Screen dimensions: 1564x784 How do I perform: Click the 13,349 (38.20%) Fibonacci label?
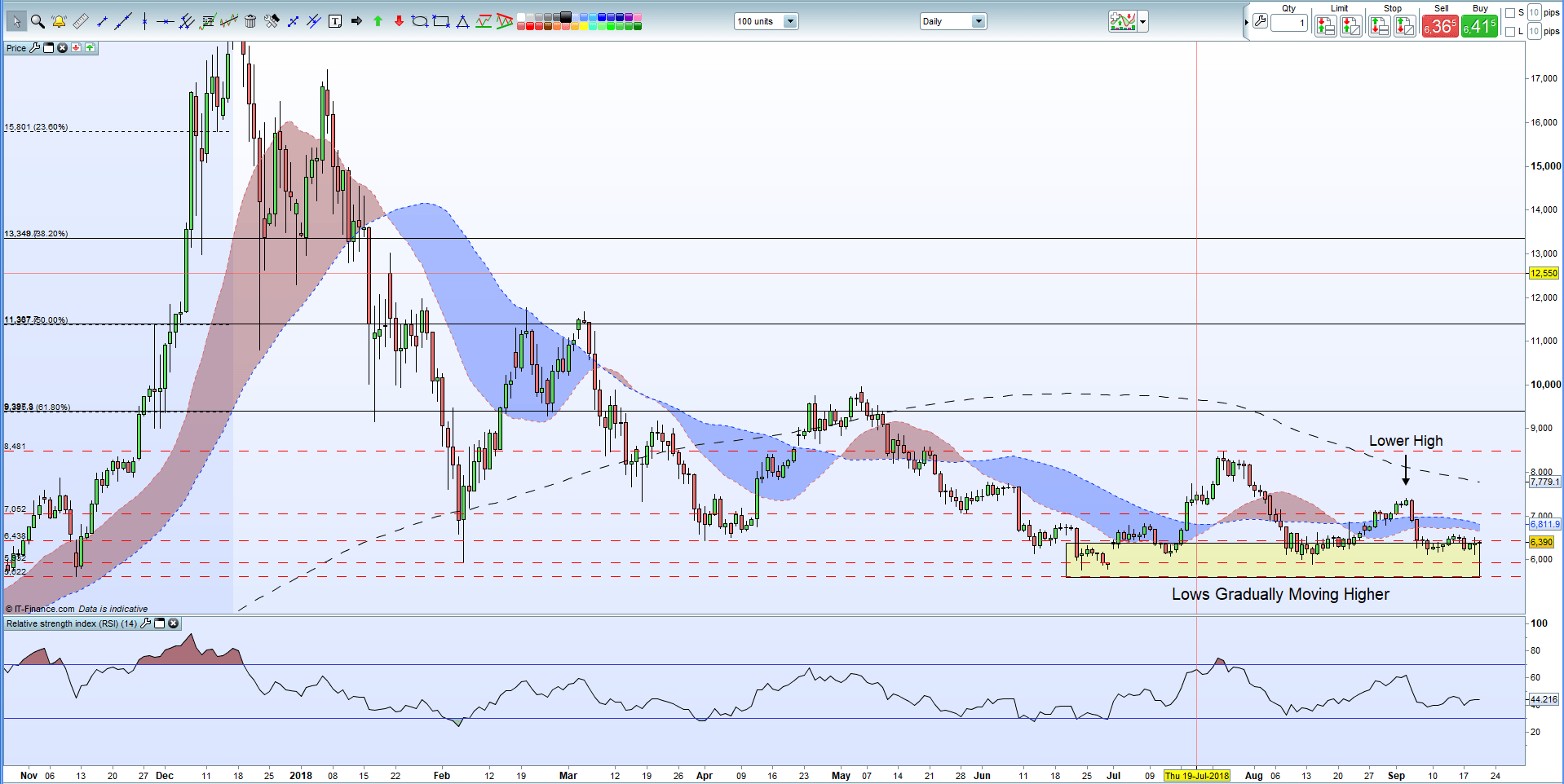(x=36, y=234)
